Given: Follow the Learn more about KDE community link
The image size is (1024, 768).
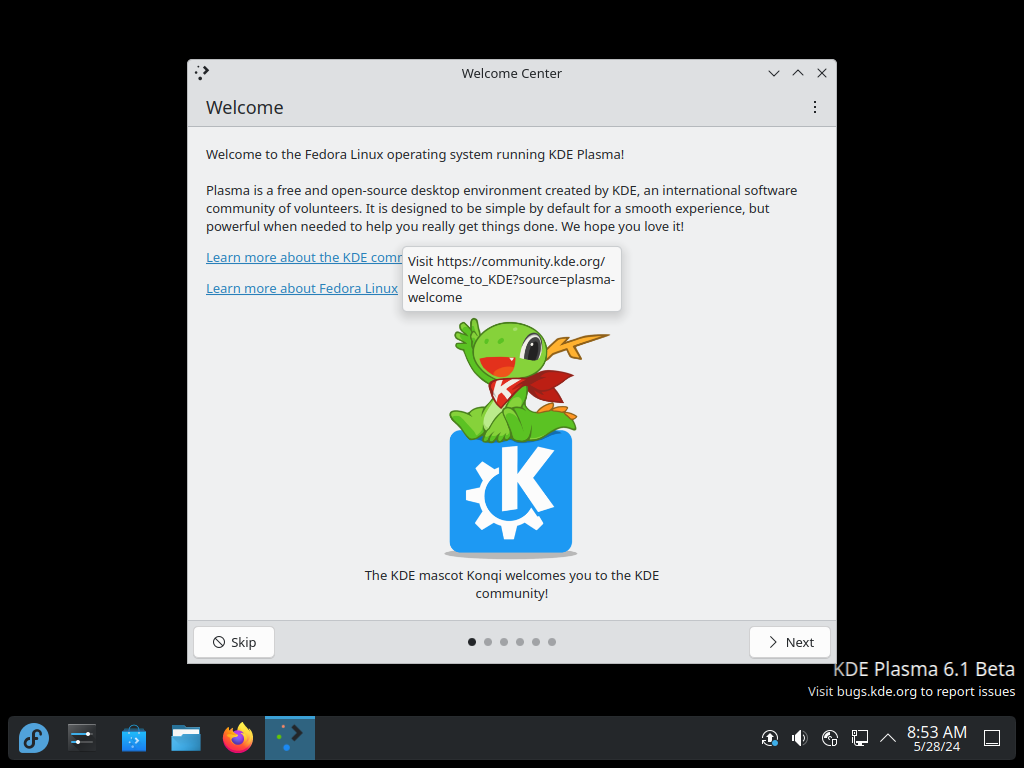Looking at the screenshot, I should [304, 257].
